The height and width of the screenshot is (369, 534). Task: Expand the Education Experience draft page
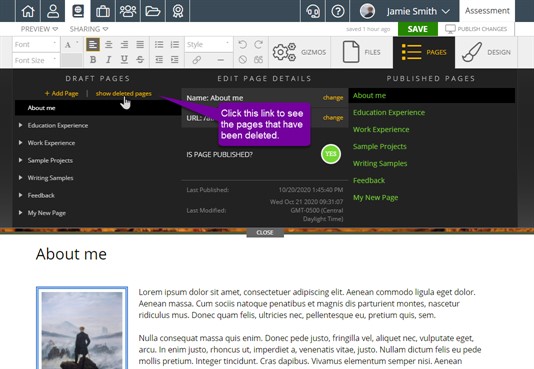coord(21,125)
